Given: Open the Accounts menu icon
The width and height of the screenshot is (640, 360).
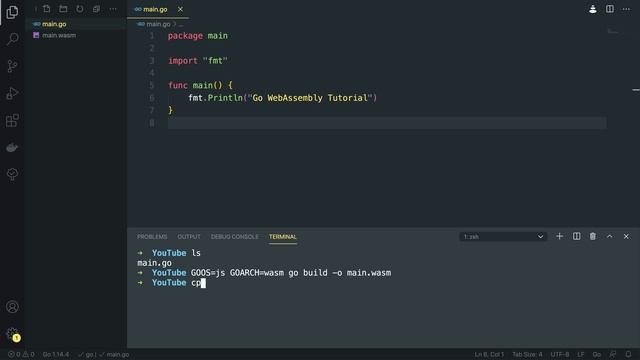Looking at the screenshot, I should [12, 307].
